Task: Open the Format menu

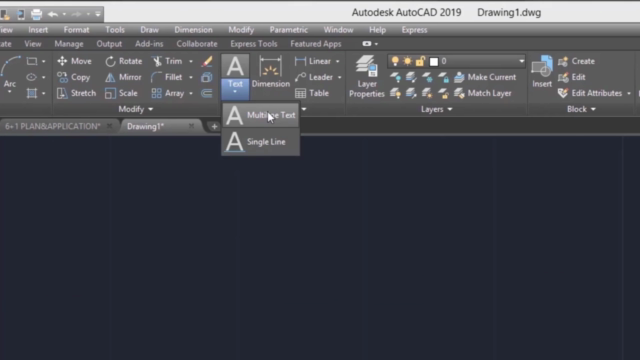Action: (76, 30)
